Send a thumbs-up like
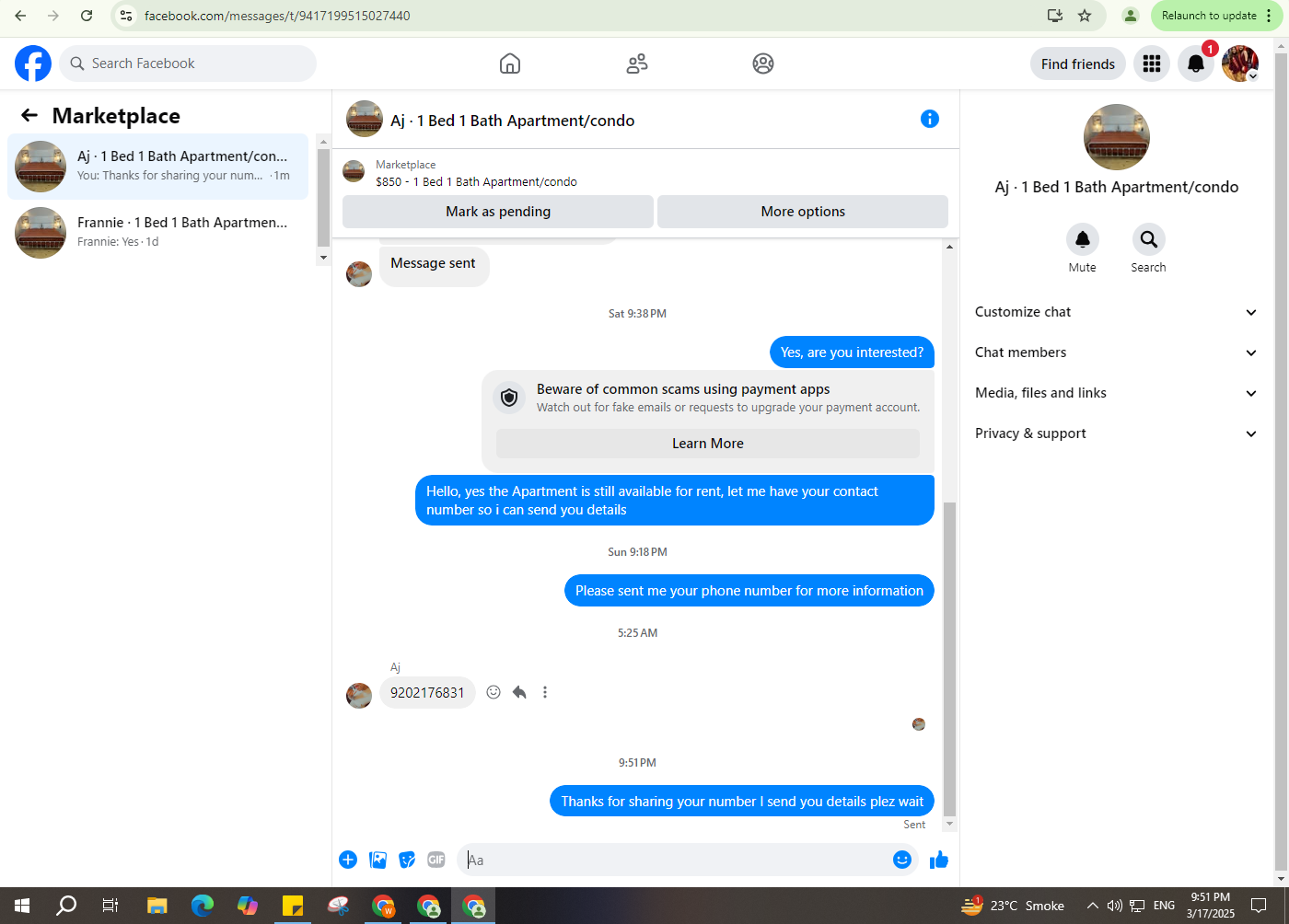Image resolution: width=1289 pixels, height=924 pixels. [939, 860]
